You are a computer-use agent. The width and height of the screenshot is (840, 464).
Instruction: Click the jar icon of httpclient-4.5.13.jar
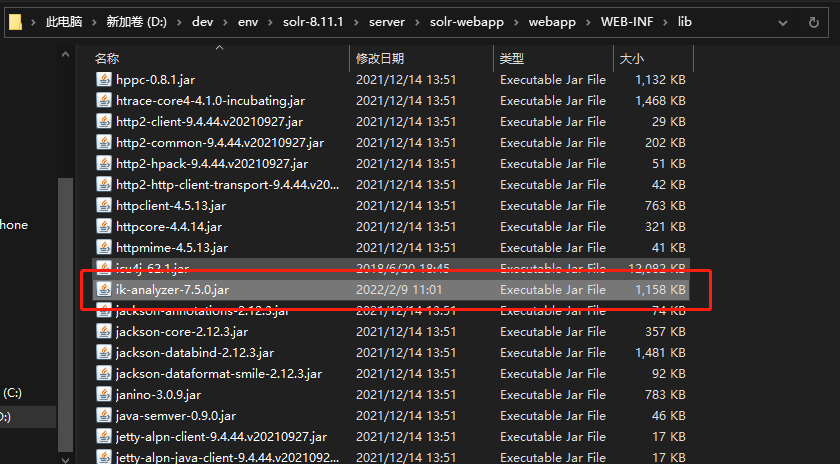click(x=103, y=205)
